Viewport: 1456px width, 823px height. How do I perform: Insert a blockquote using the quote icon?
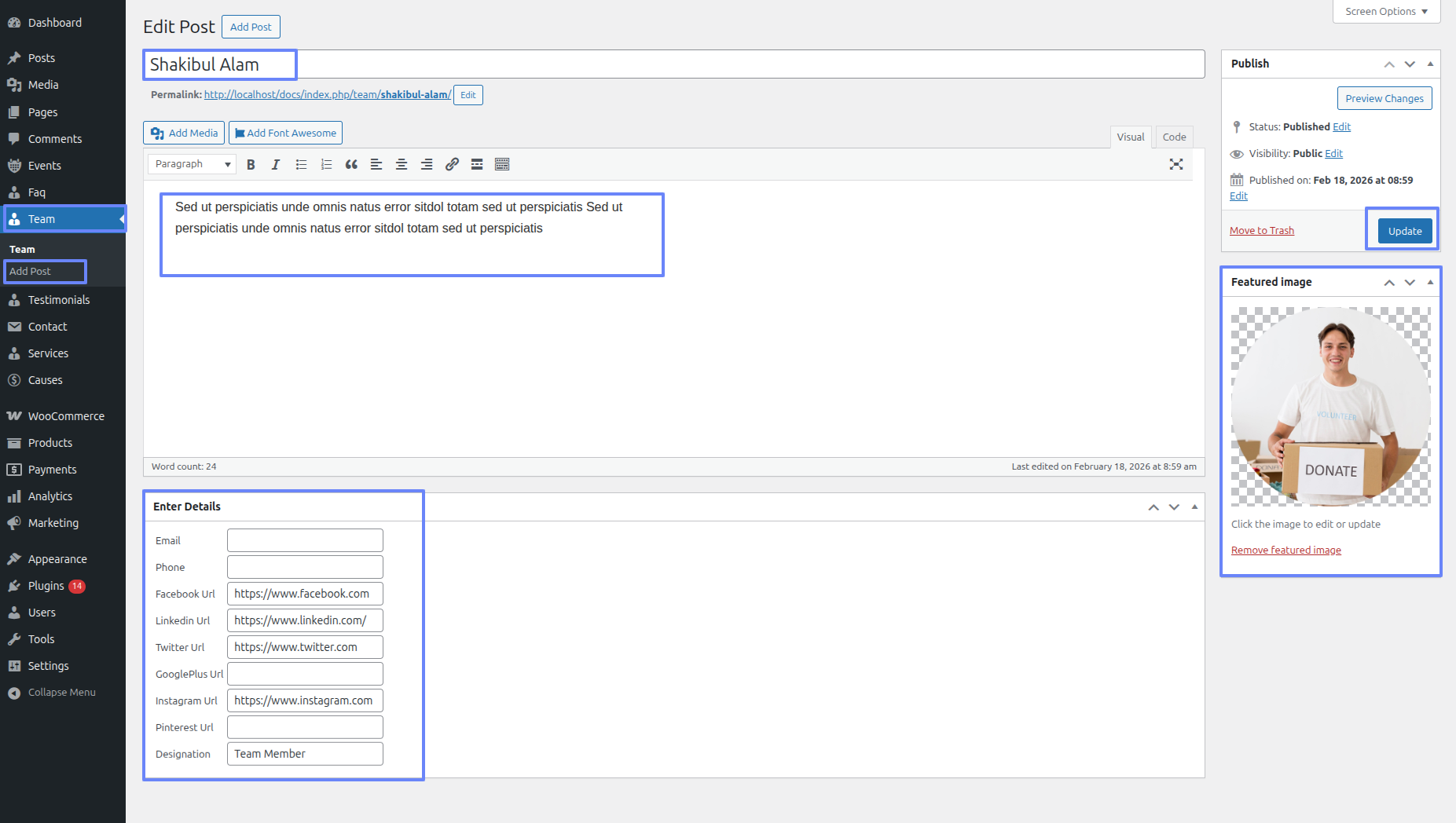coord(351,164)
